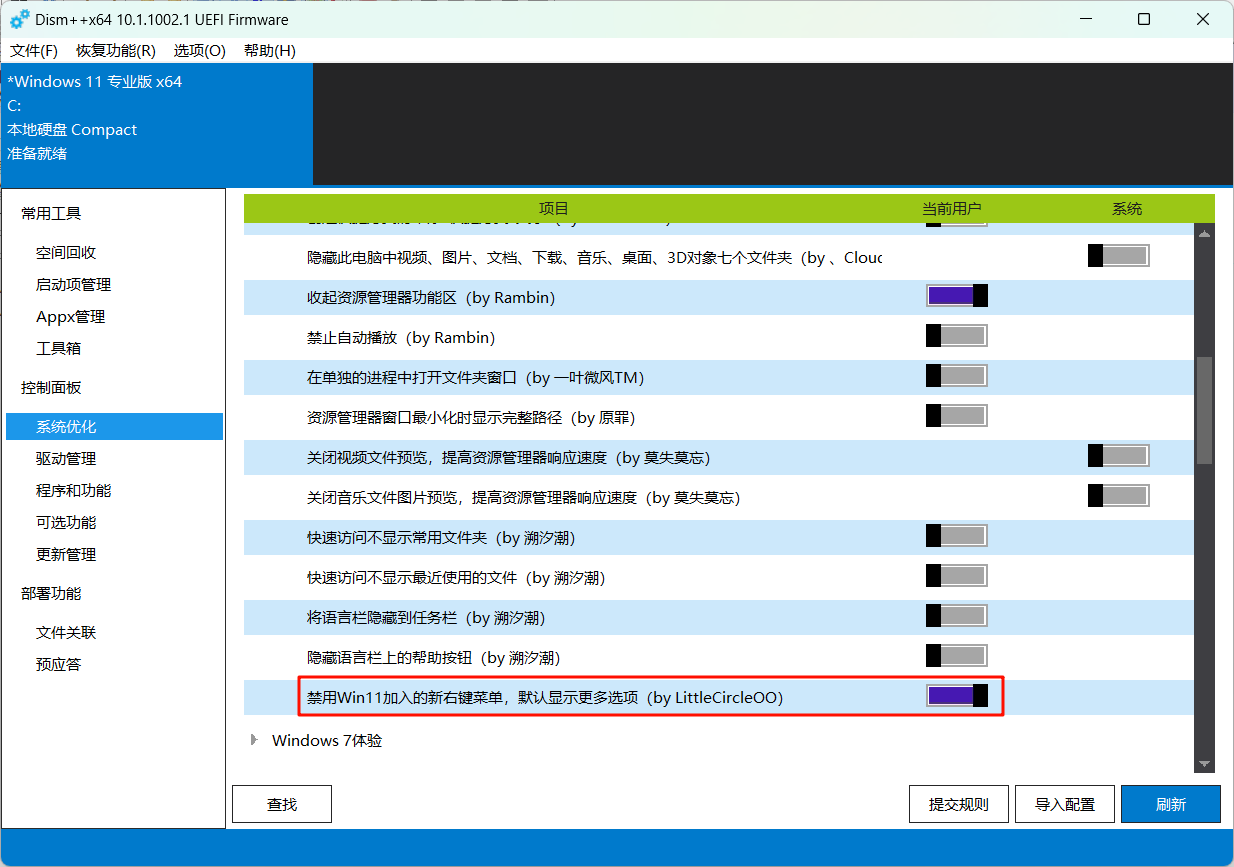1234x867 pixels.
Task: Open the 选项(O) menu
Action: click(199, 50)
